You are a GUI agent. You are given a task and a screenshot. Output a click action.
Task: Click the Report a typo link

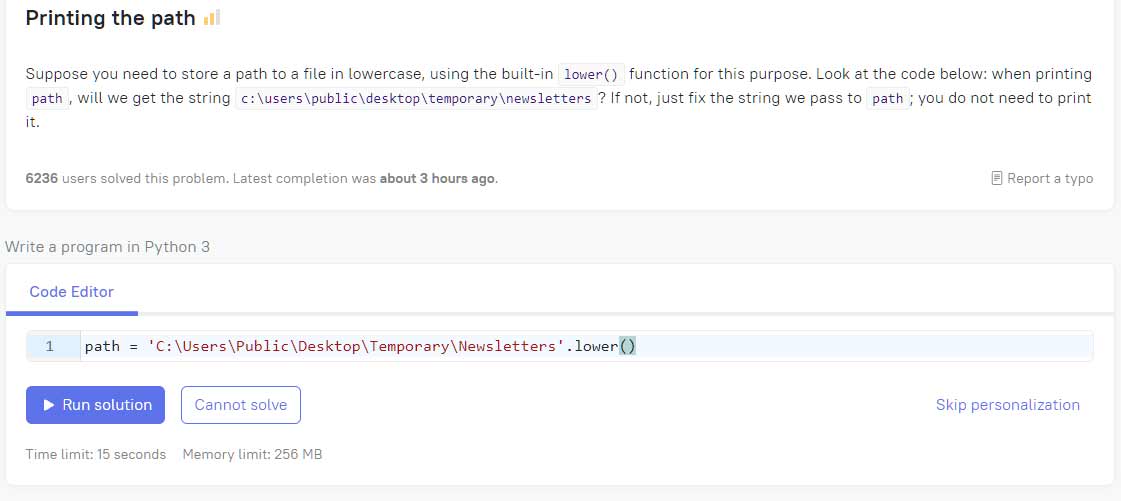(1042, 178)
